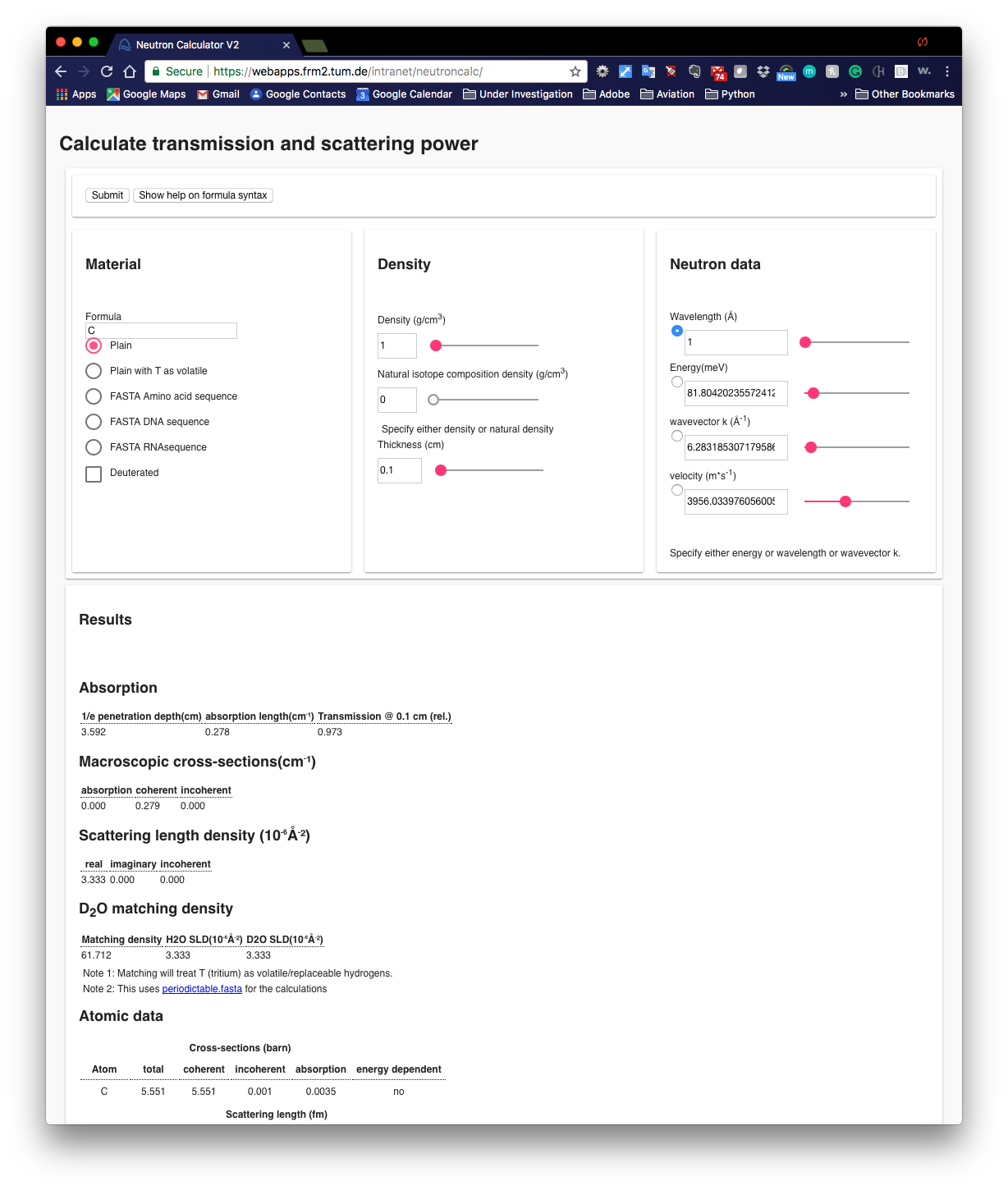This screenshot has width=1008, height=1190.
Task: Open the green Grammarly extension icon
Action: [x=855, y=71]
